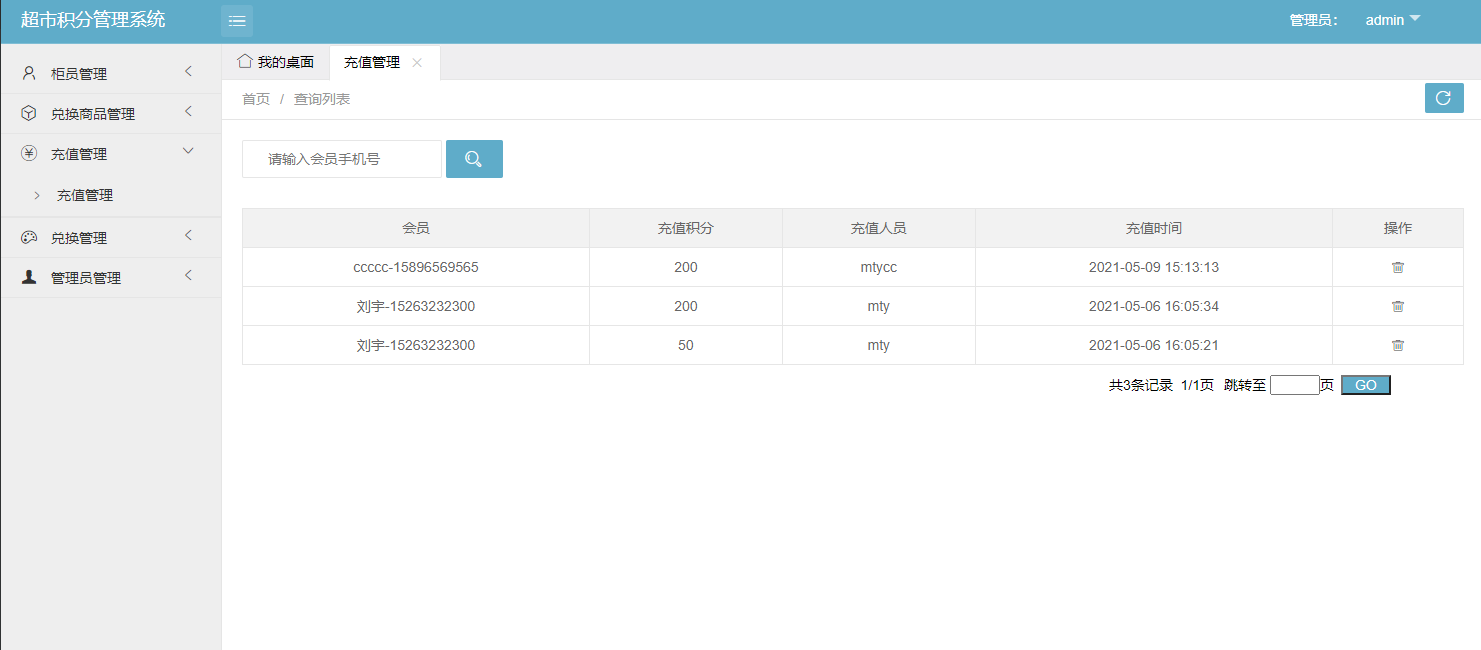Focus the jump-to-page number field
This screenshot has width=1481, height=650.
click(x=1295, y=385)
